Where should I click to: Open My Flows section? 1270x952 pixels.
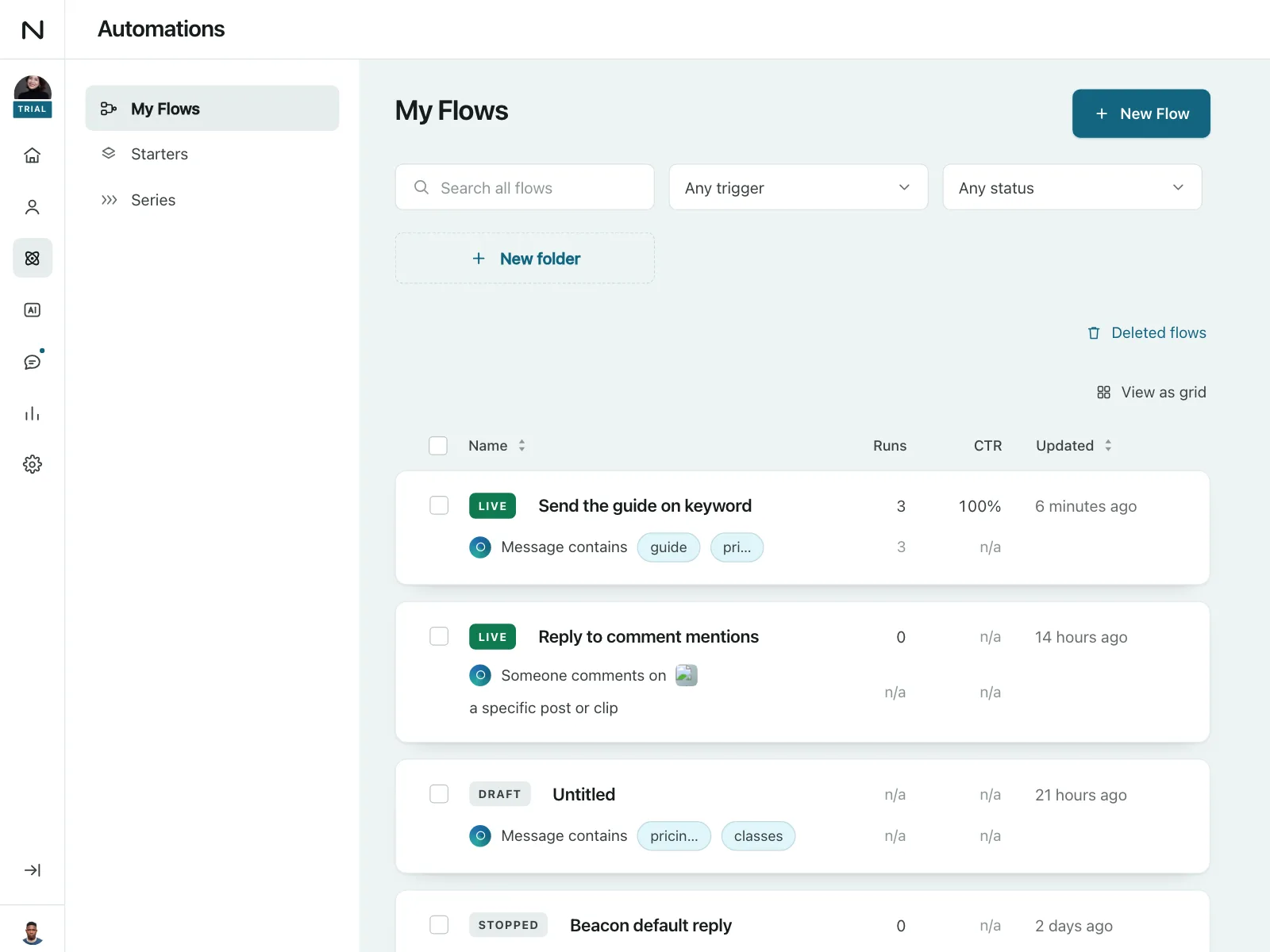[x=212, y=109]
